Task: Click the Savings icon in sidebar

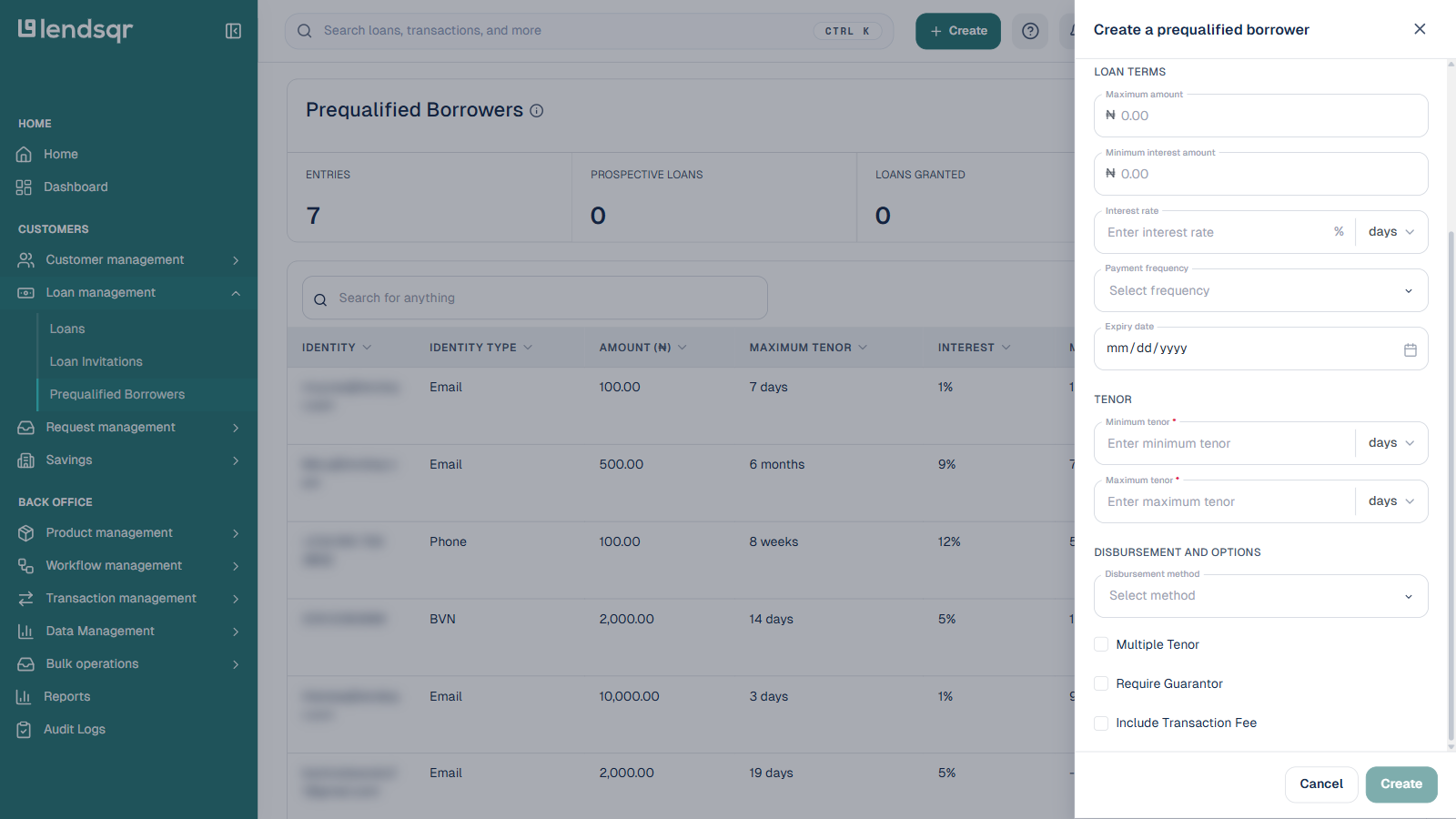Action: pyautogui.click(x=25, y=460)
